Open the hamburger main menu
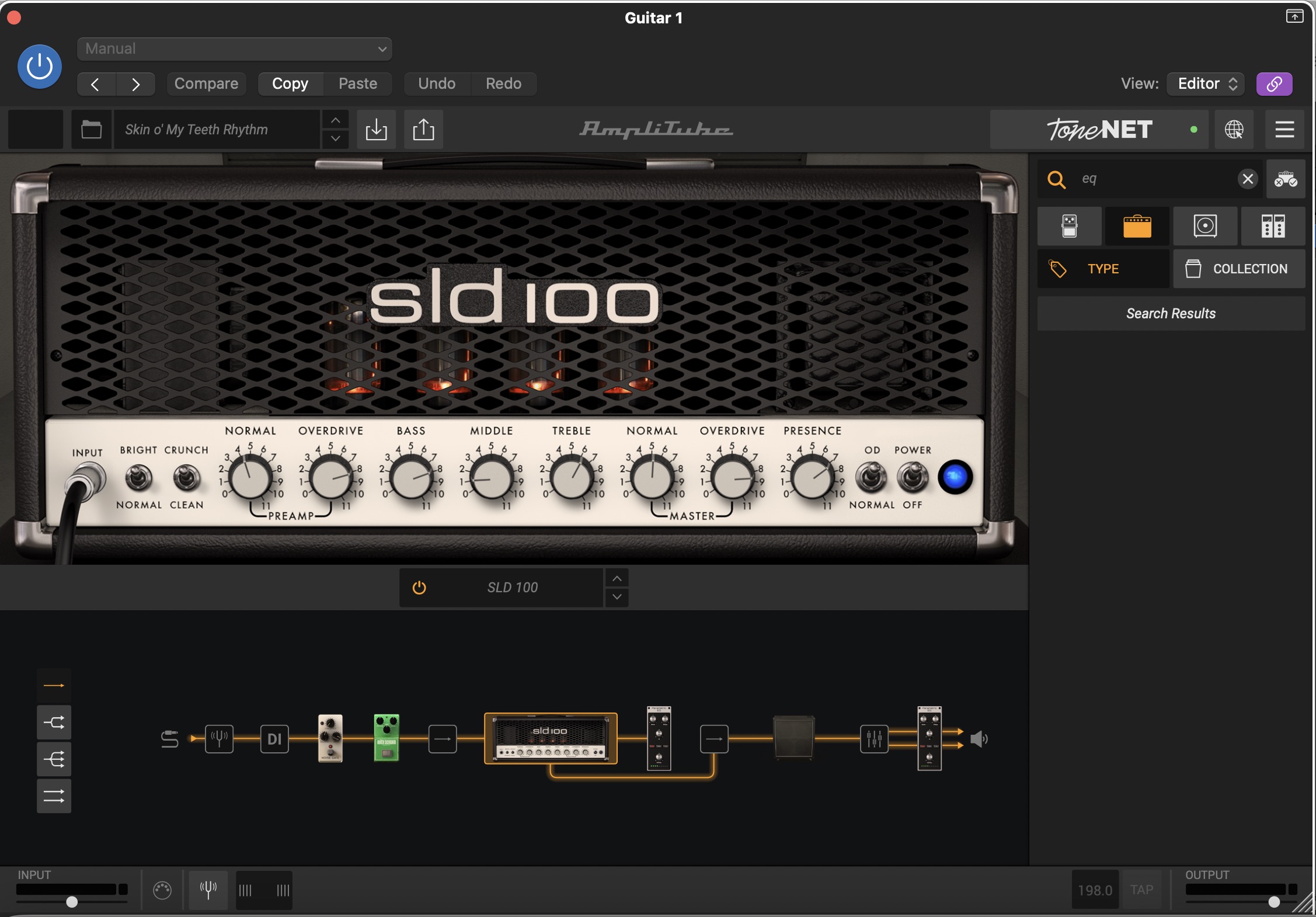The image size is (1316, 917). [x=1284, y=129]
